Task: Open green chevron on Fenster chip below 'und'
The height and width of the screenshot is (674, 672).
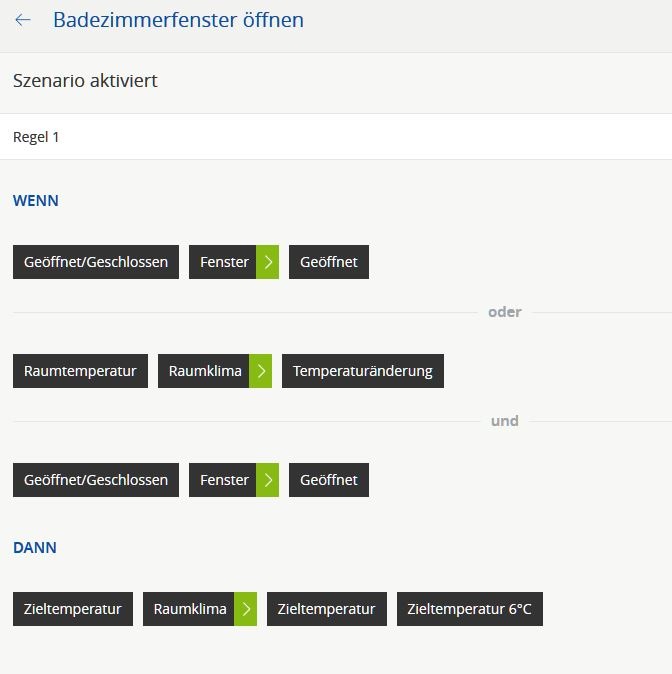Action: tap(268, 480)
